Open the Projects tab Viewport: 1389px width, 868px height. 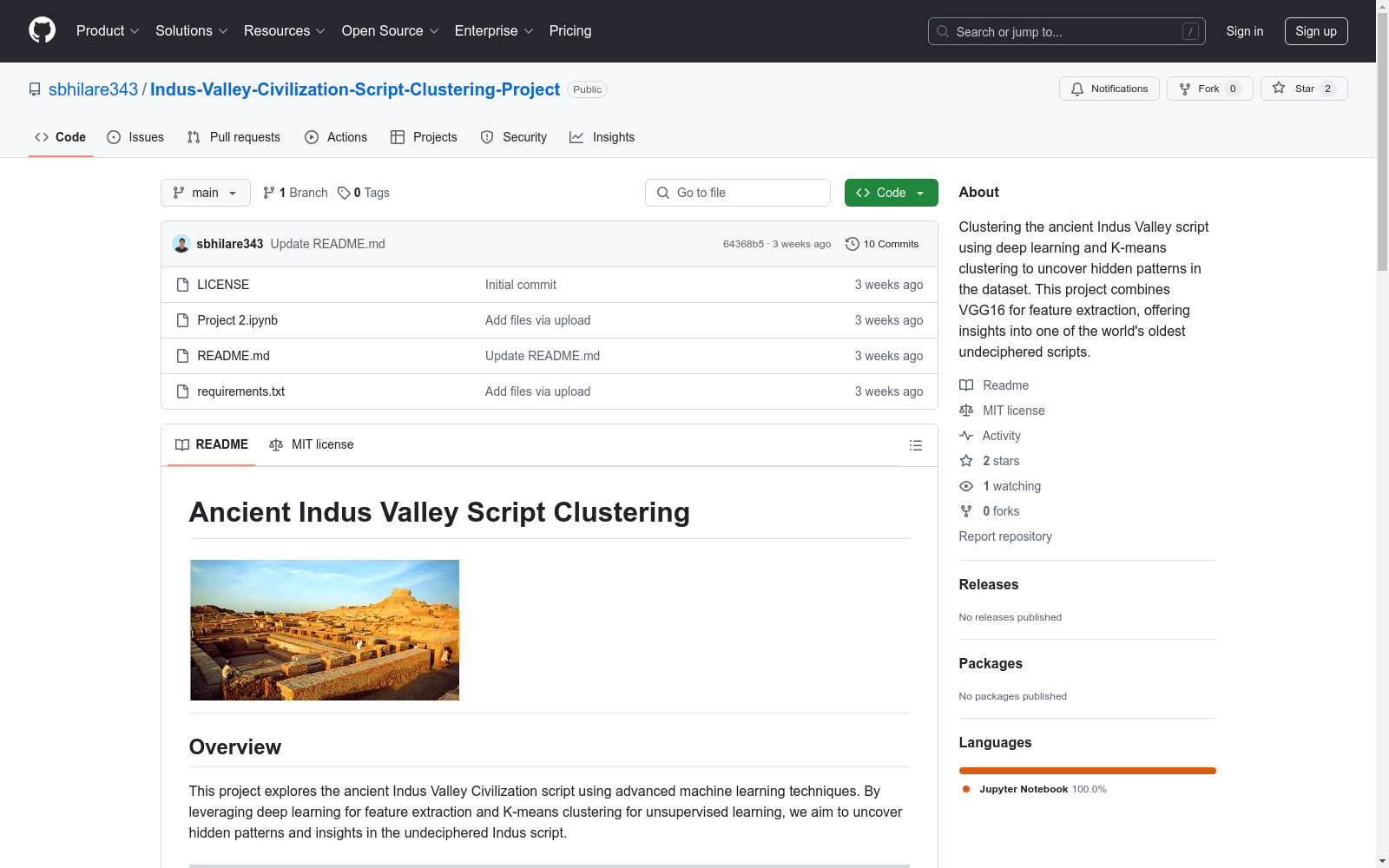point(424,137)
